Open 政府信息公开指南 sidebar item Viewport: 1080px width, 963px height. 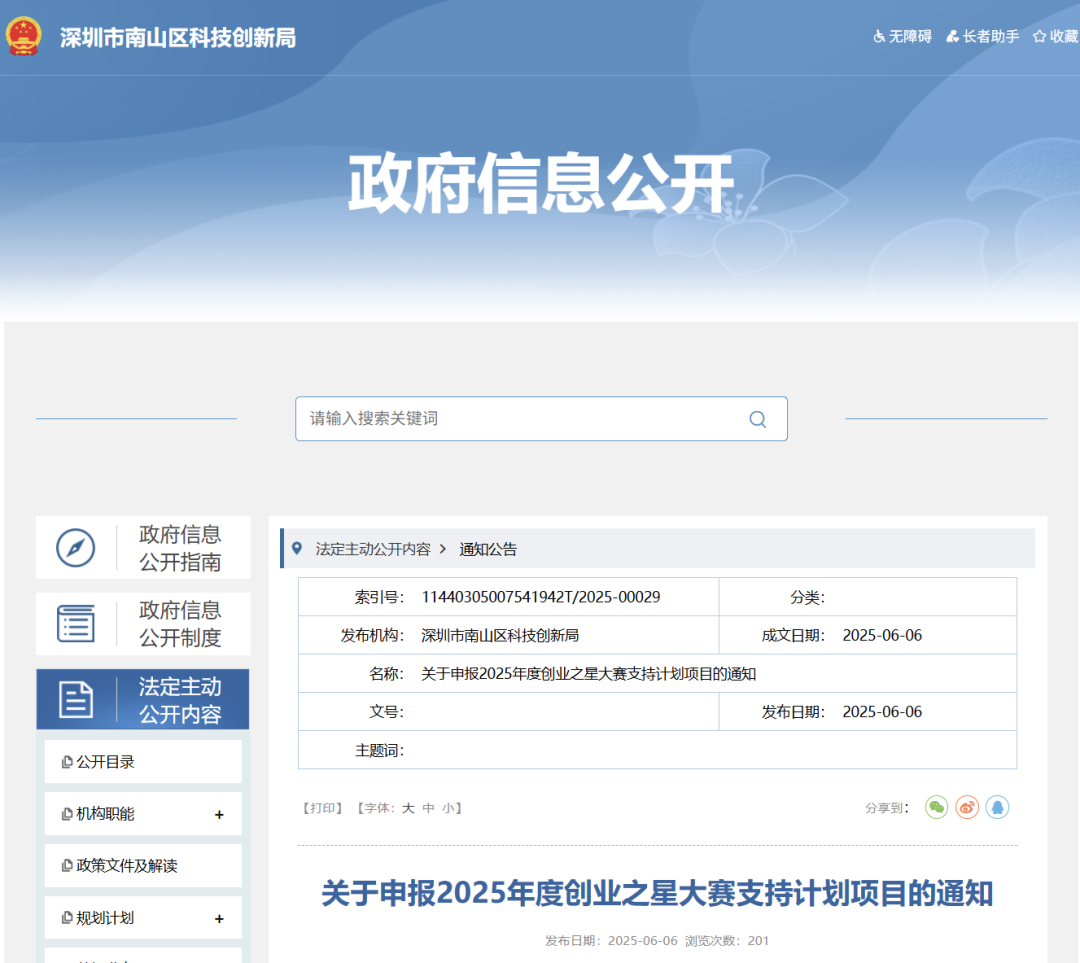143,548
